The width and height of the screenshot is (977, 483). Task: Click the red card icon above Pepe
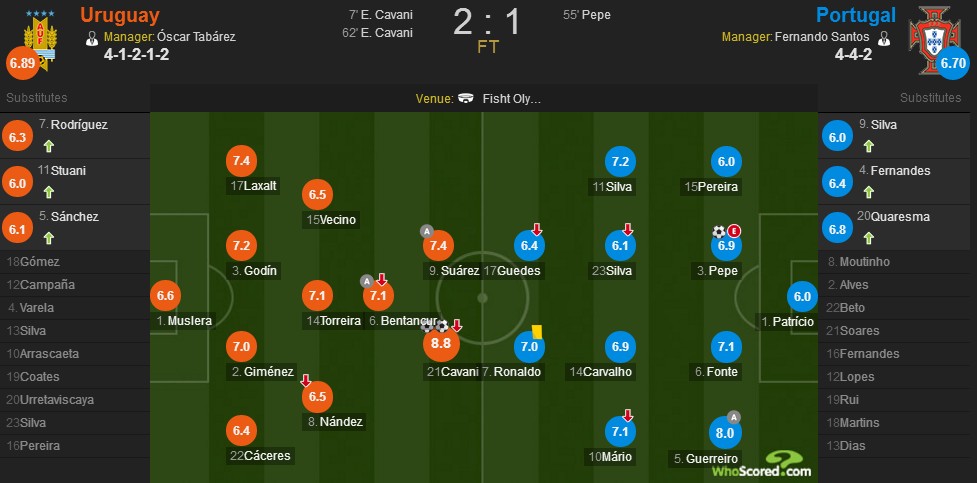tap(734, 231)
